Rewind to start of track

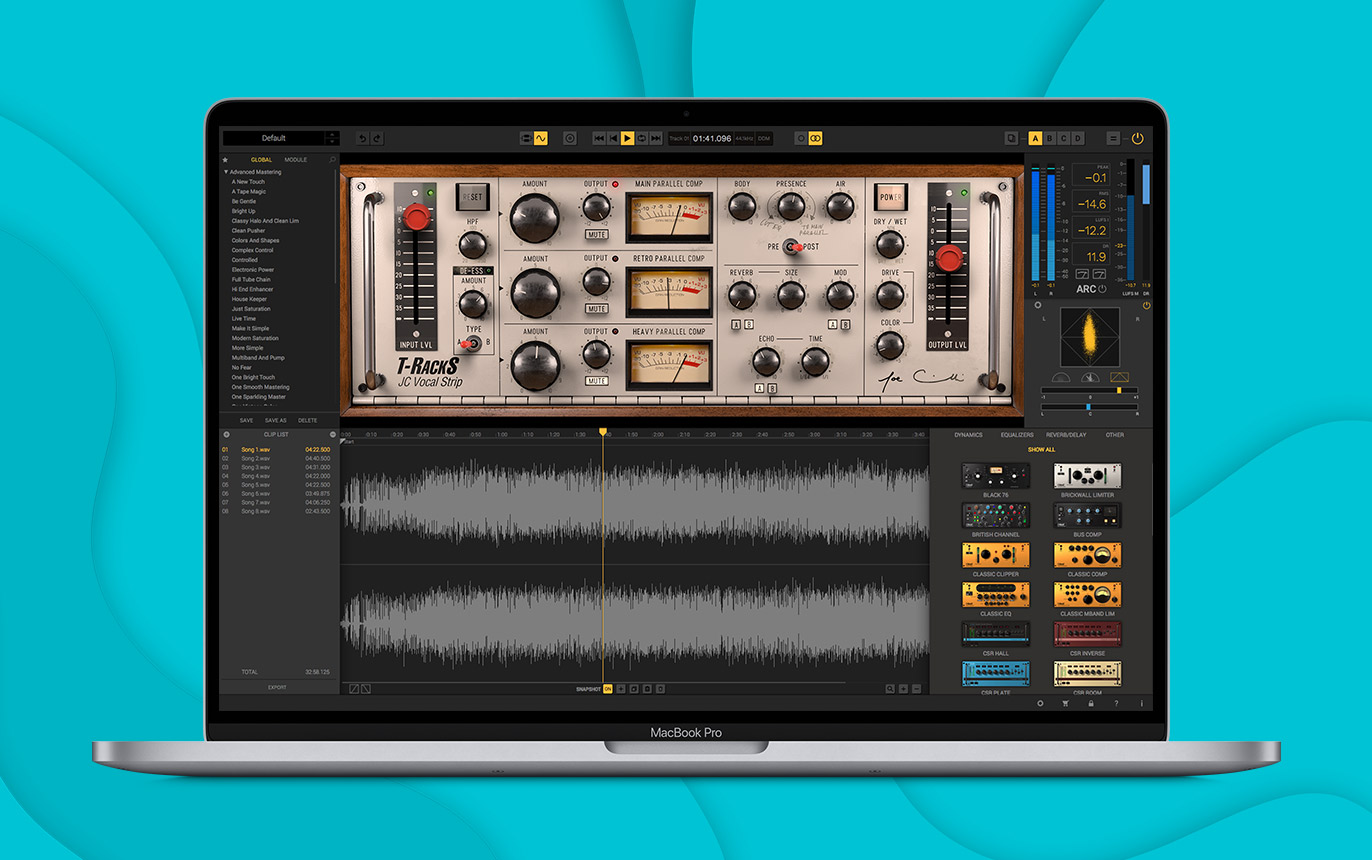pyautogui.click(x=599, y=138)
